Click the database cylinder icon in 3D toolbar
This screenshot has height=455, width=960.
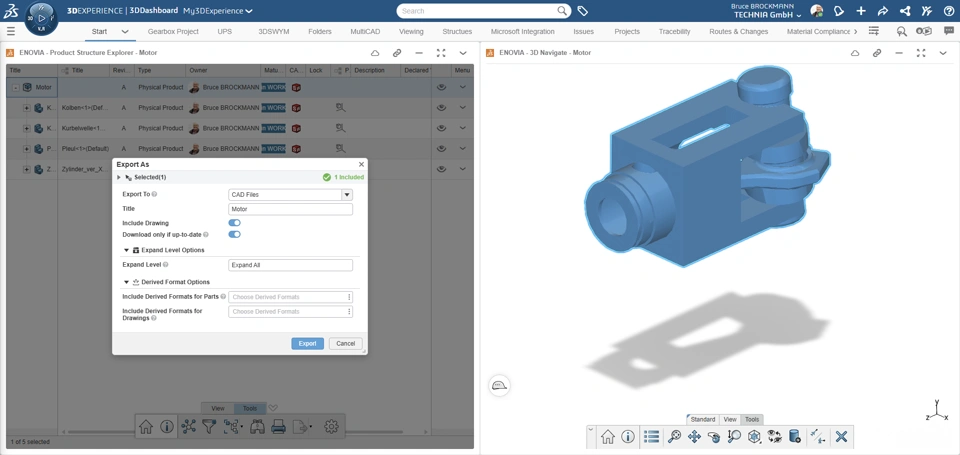pyautogui.click(x=794, y=437)
